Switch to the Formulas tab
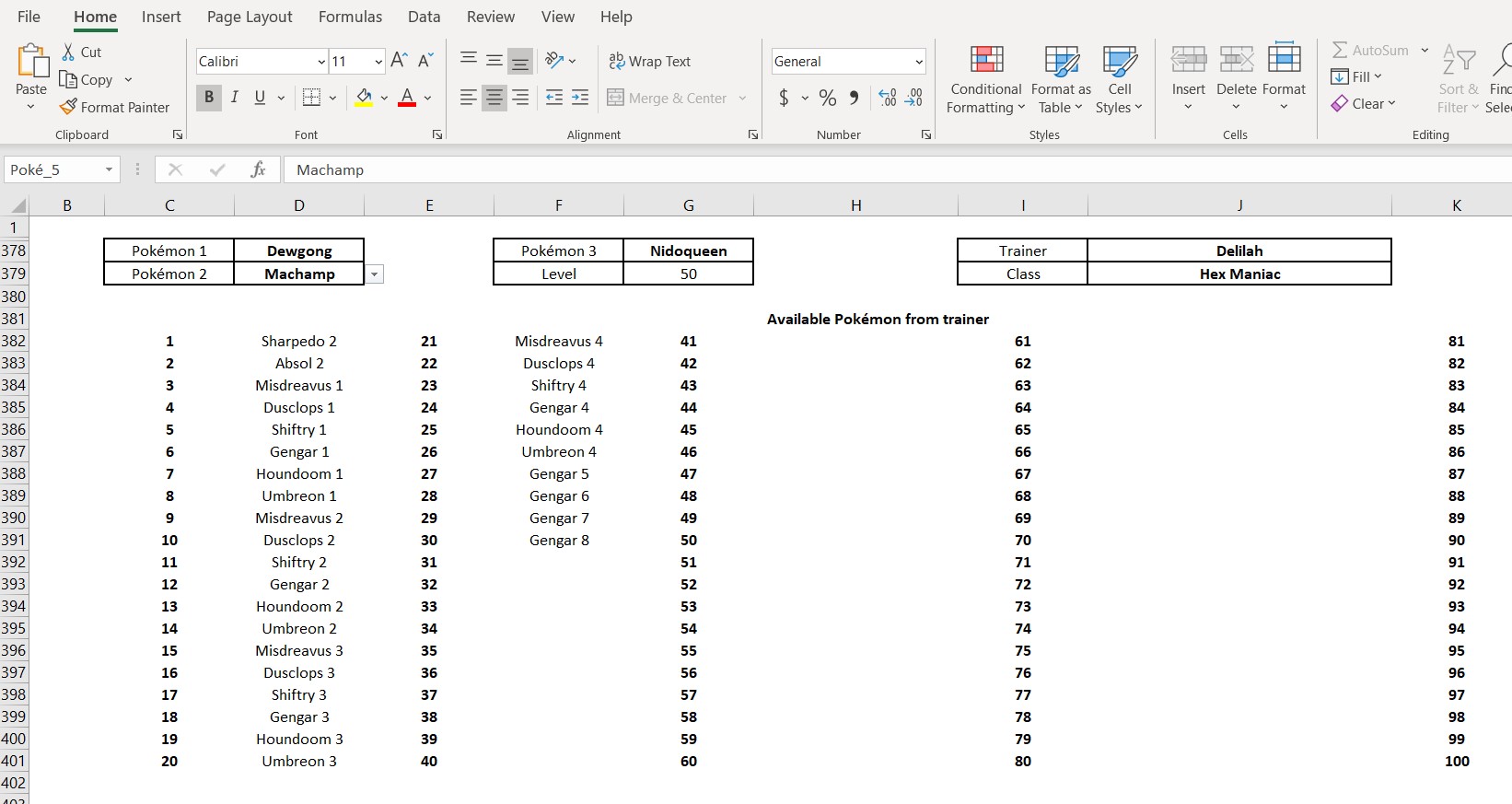Viewport: 1512px width, 804px height. click(x=350, y=17)
